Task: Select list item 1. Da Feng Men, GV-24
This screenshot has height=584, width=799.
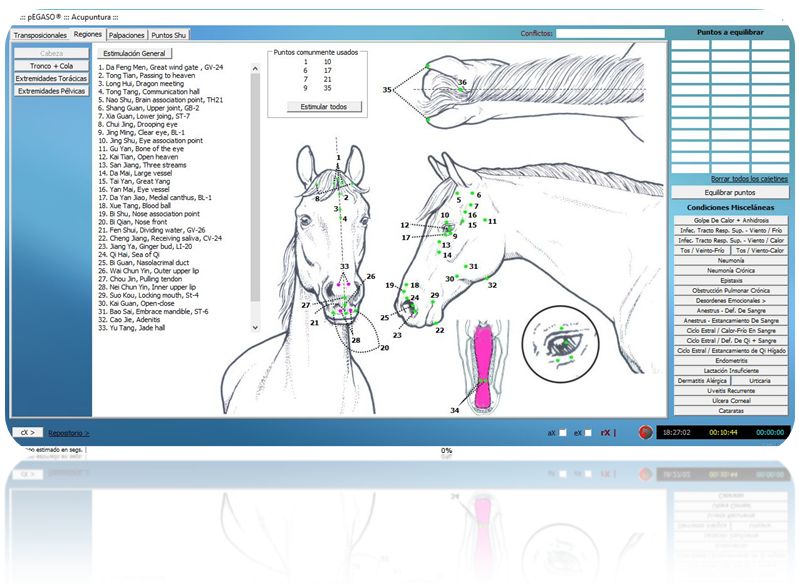Action: pos(161,67)
